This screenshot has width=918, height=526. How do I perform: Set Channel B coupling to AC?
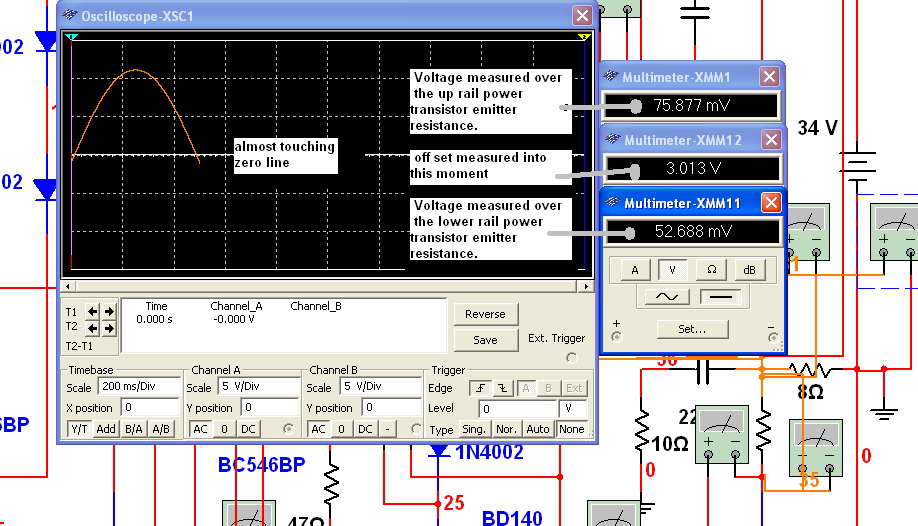point(318,429)
